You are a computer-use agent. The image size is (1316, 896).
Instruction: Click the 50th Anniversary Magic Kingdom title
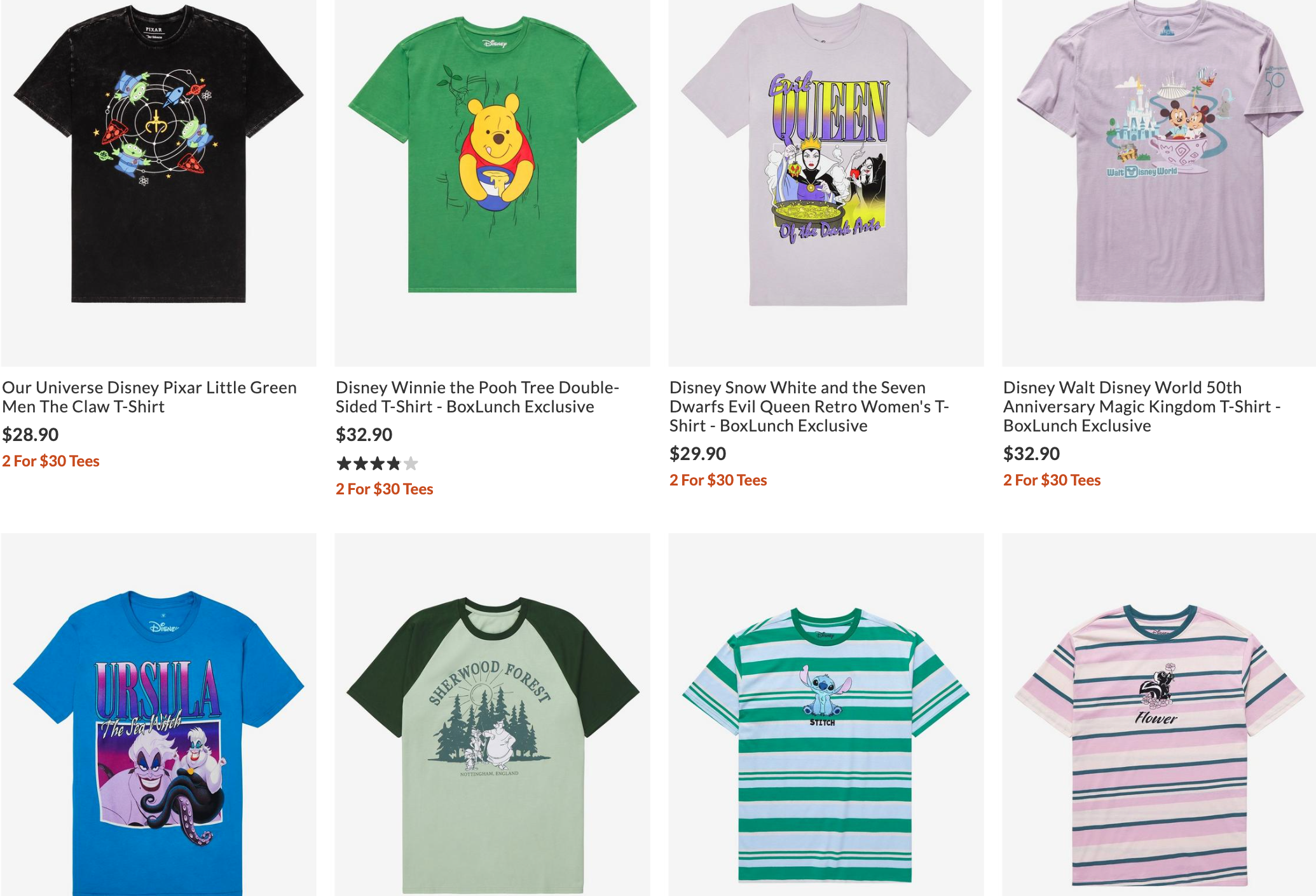[x=1142, y=407]
